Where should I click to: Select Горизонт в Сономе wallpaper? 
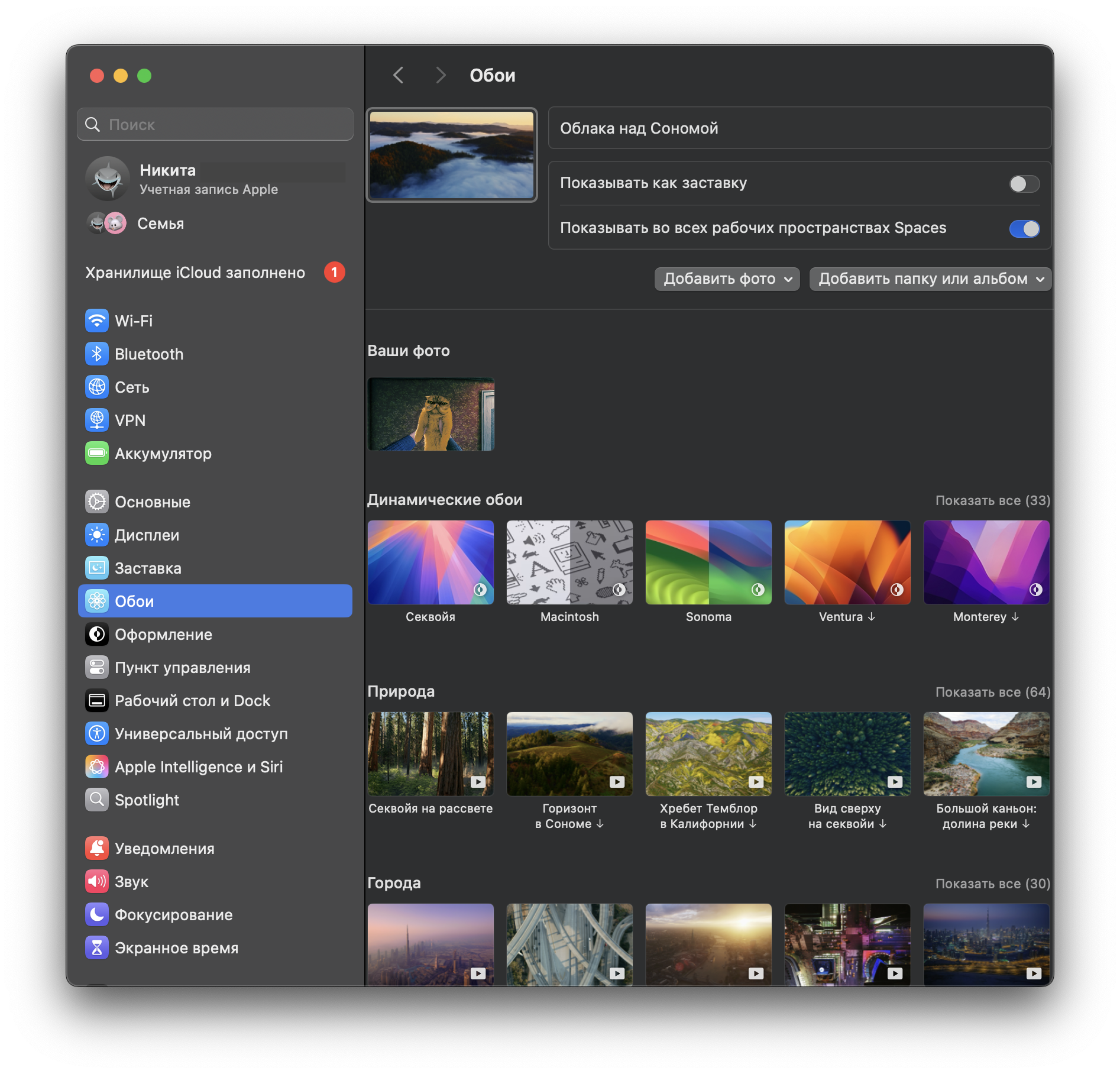[x=570, y=754]
